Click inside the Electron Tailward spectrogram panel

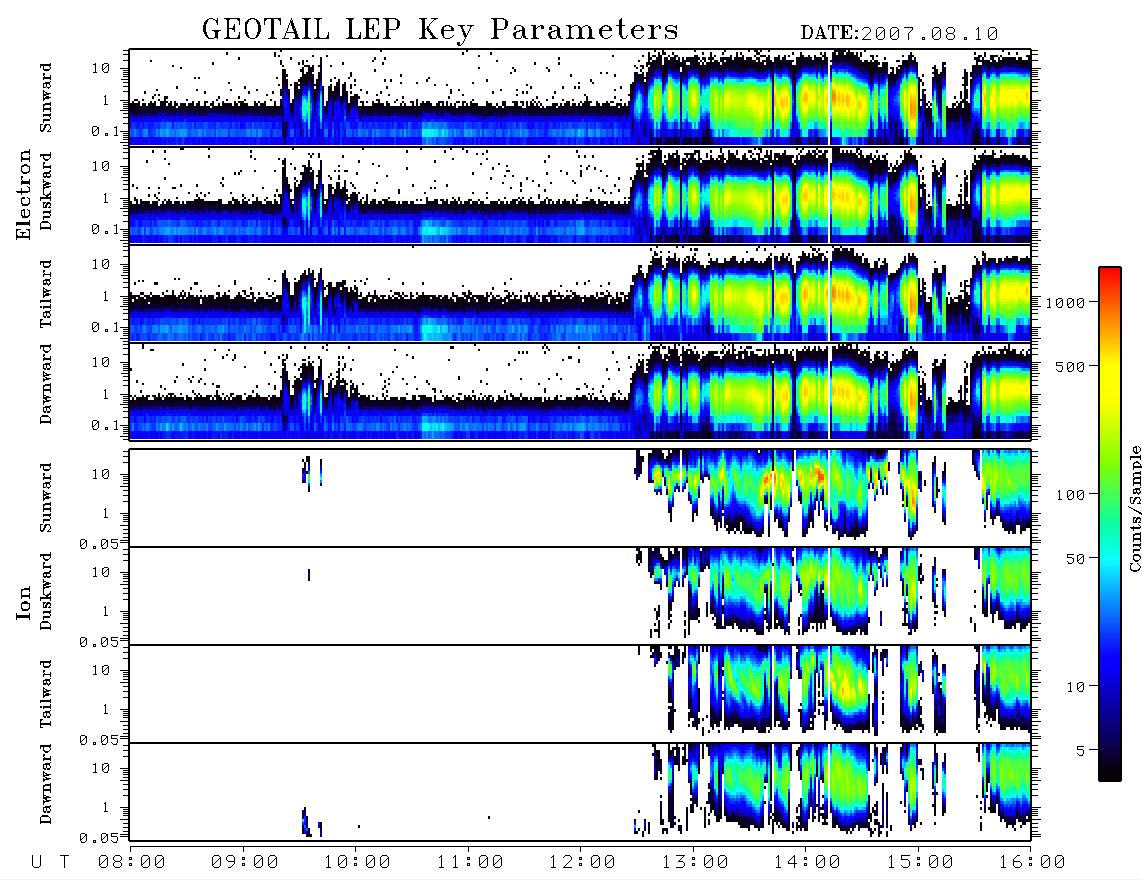tap(580, 294)
